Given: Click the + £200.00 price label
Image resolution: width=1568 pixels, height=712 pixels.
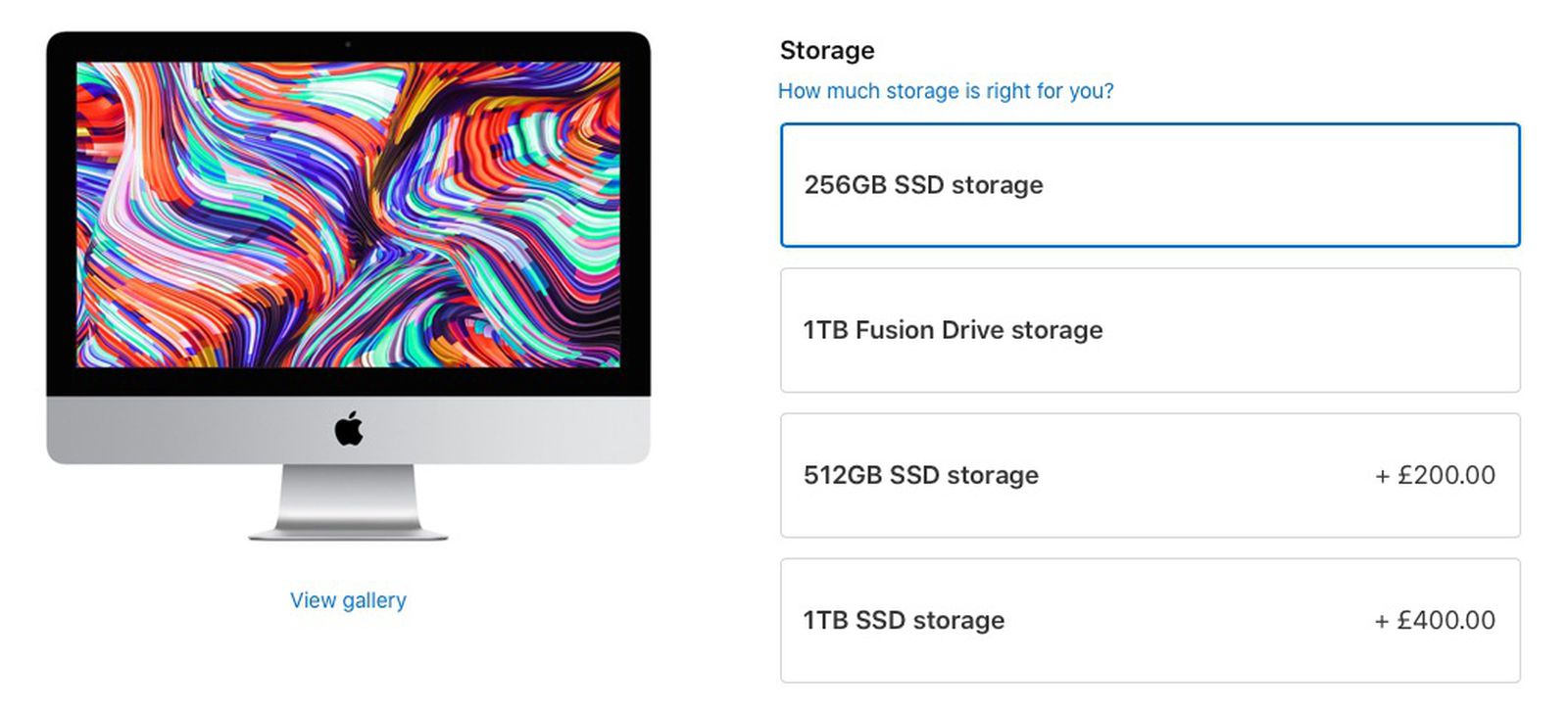Looking at the screenshot, I should pyautogui.click(x=1436, y=475).
